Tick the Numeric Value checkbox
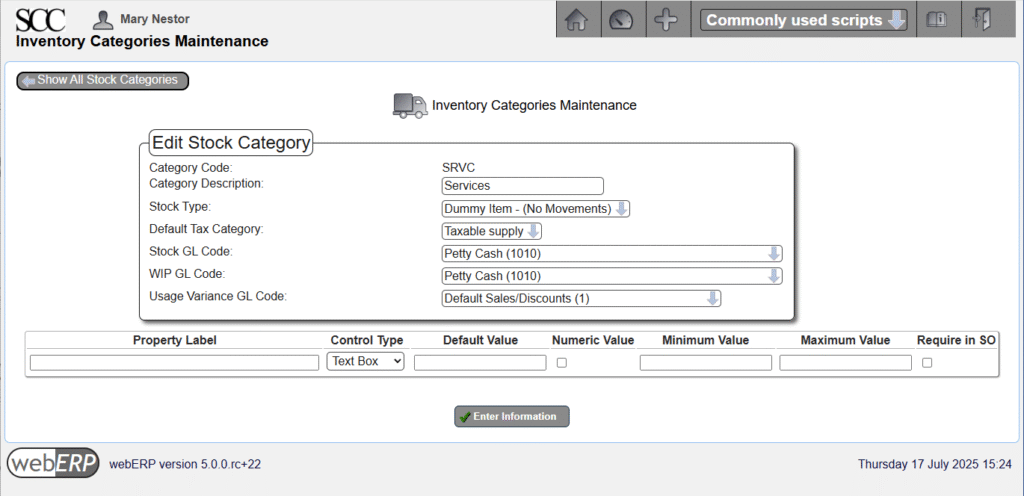Image resolution: width=1024 pixels, height=496 pixels. 562,364
